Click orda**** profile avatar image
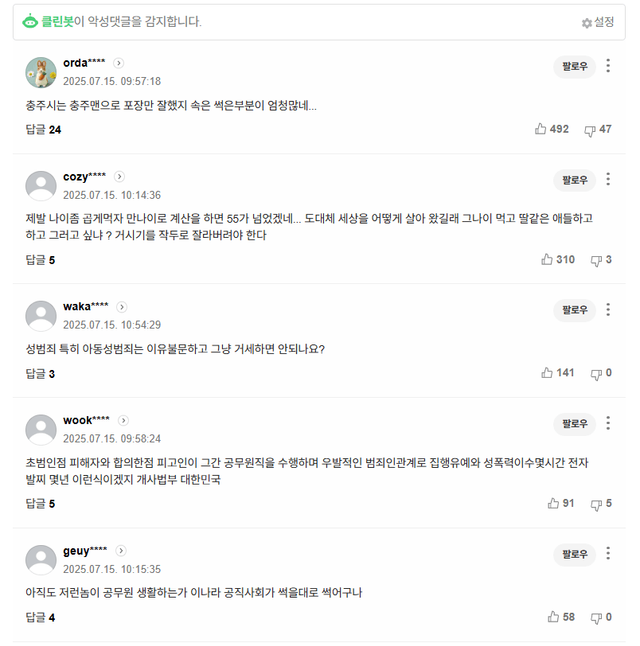The height and width of the screenshot is (646, 640). (x=40, y=72)
